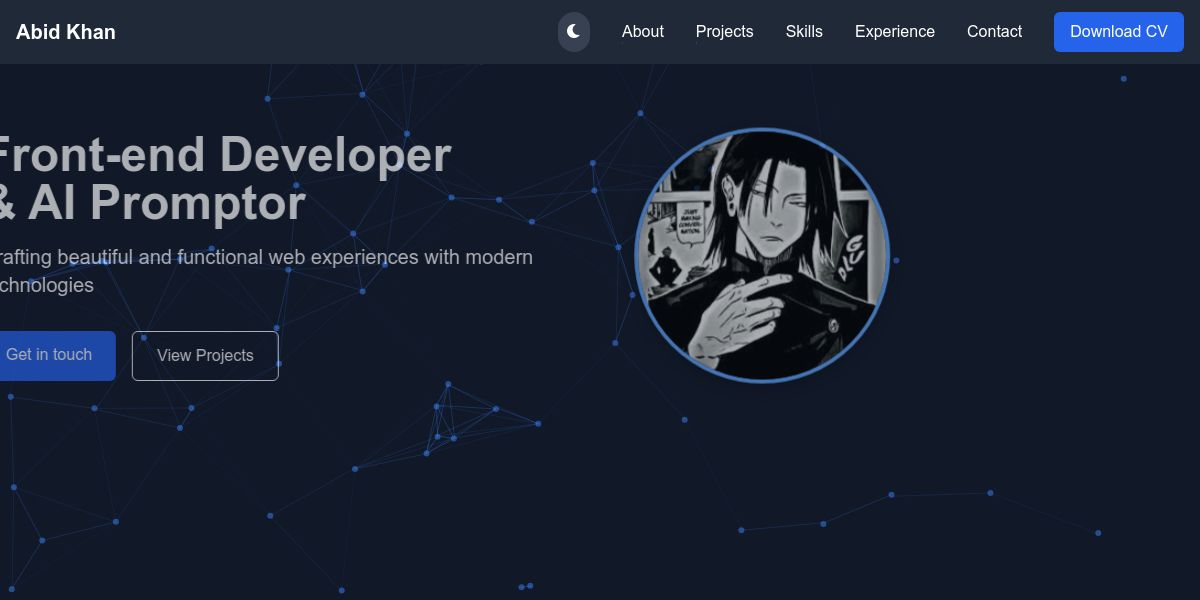Screen dimensions: 1200x600
Task: Click the 'functional web experiences with modern' tagline
Action: [x=355, y=257]
